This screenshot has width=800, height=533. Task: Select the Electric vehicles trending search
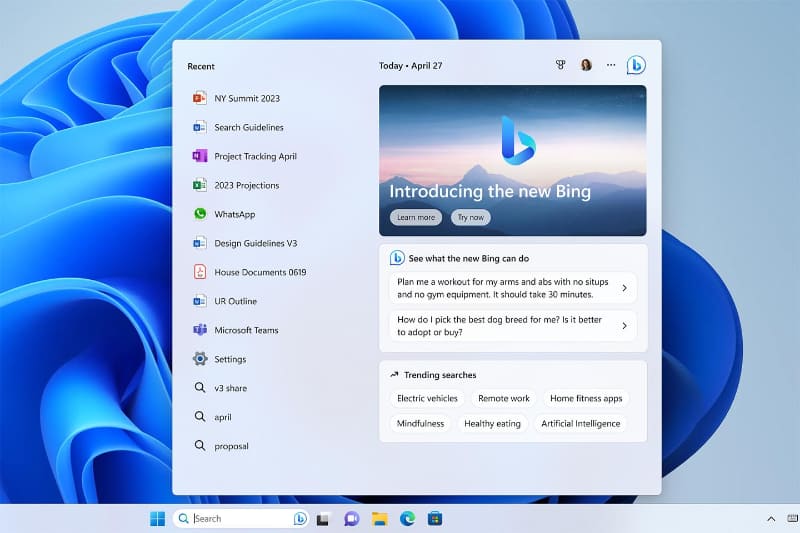pos(427,398)
